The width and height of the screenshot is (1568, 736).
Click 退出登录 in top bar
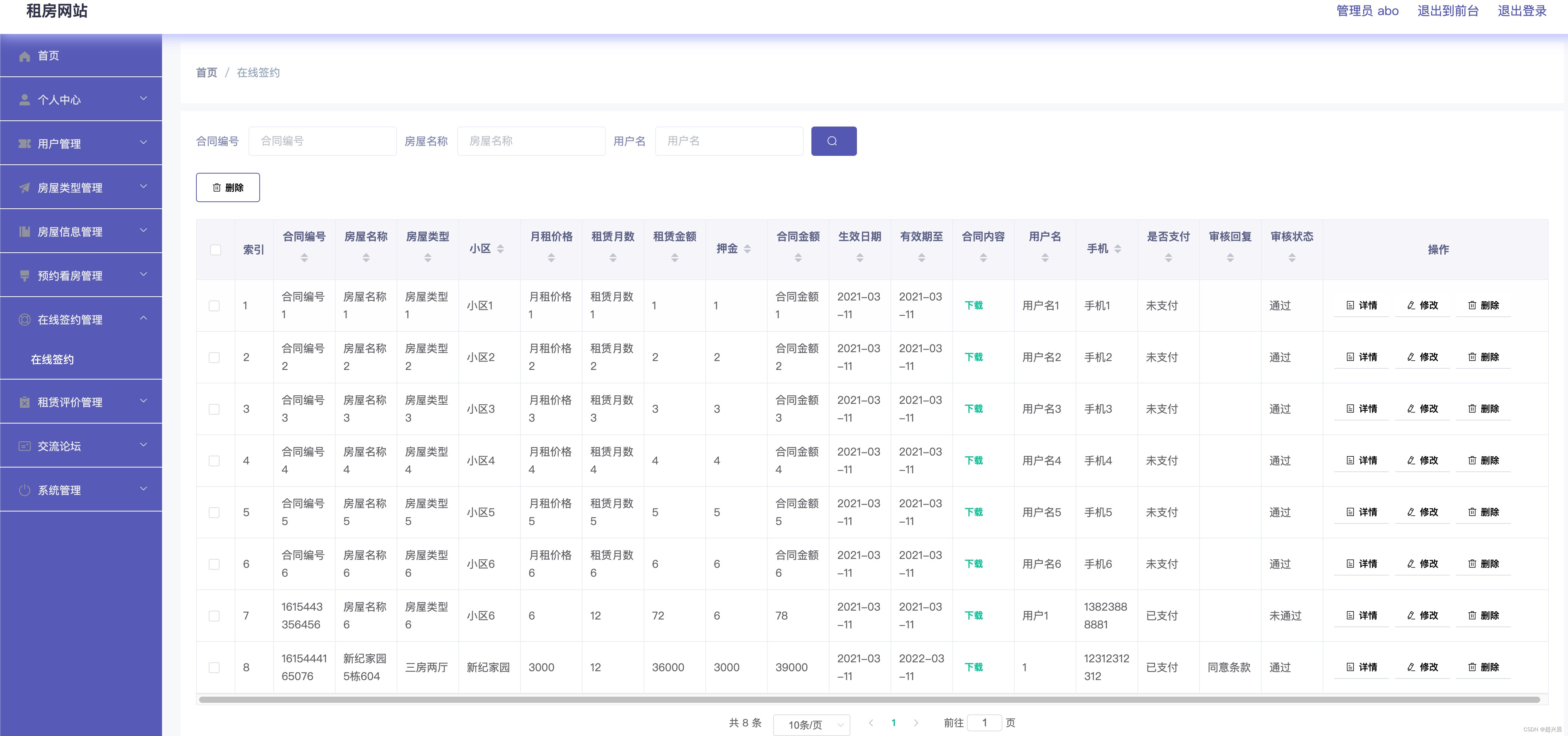(x=1522, y=11)
